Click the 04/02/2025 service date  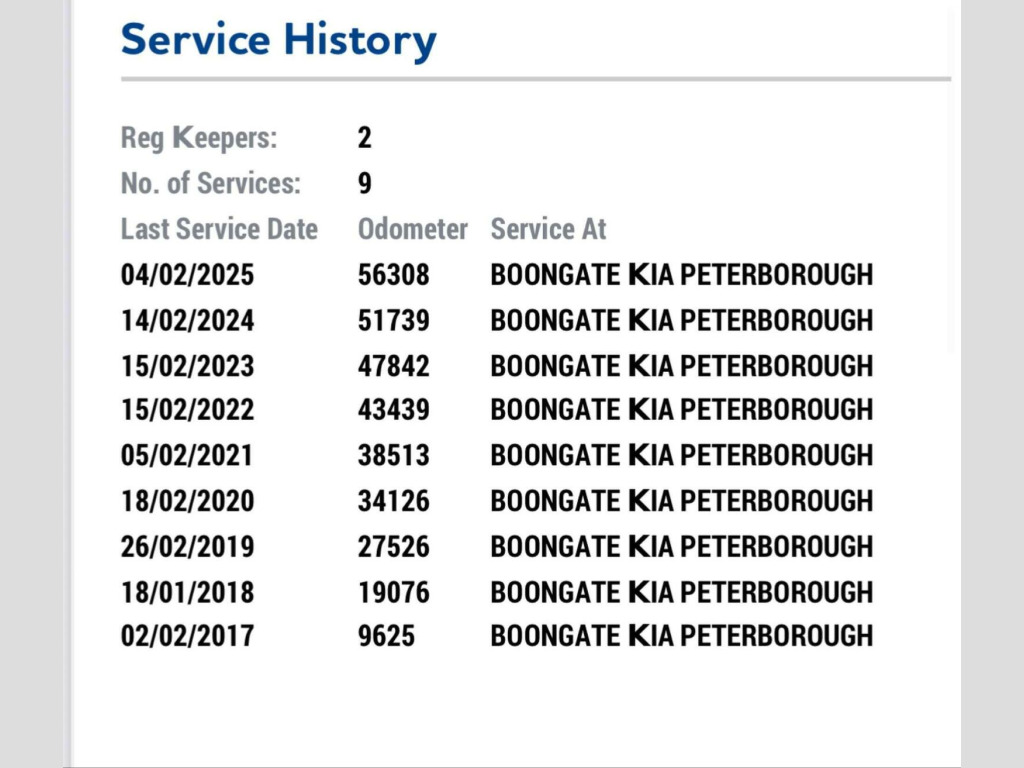tap(188, 275)
